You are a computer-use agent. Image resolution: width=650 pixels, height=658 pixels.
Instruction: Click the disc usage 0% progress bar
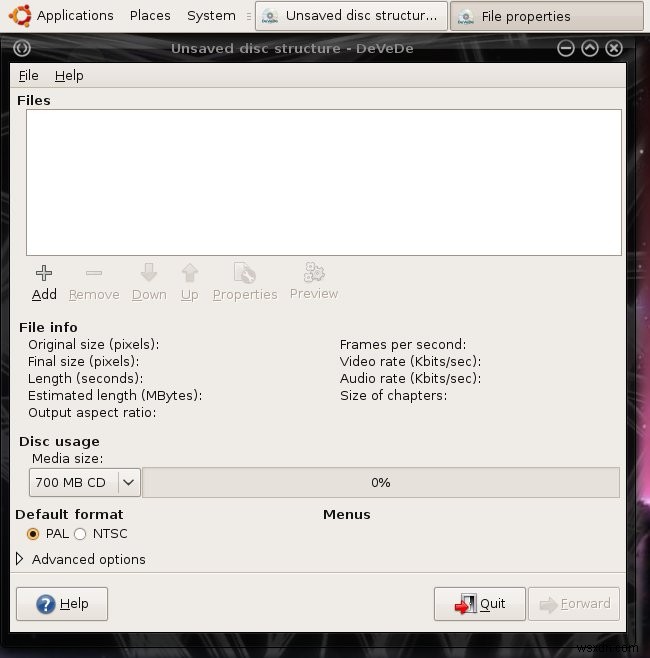coord(381,483)
